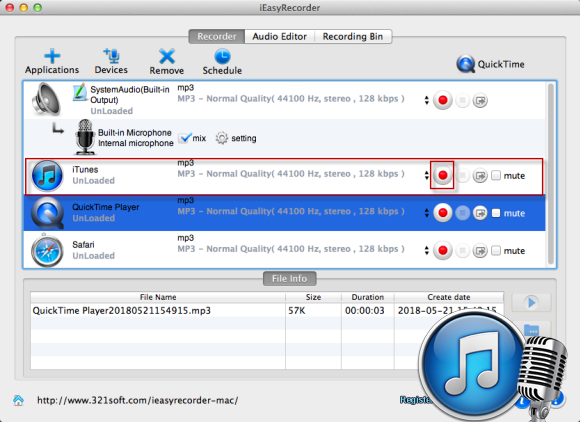Click SystemAudio edit pencil icon

coord(80,92)
